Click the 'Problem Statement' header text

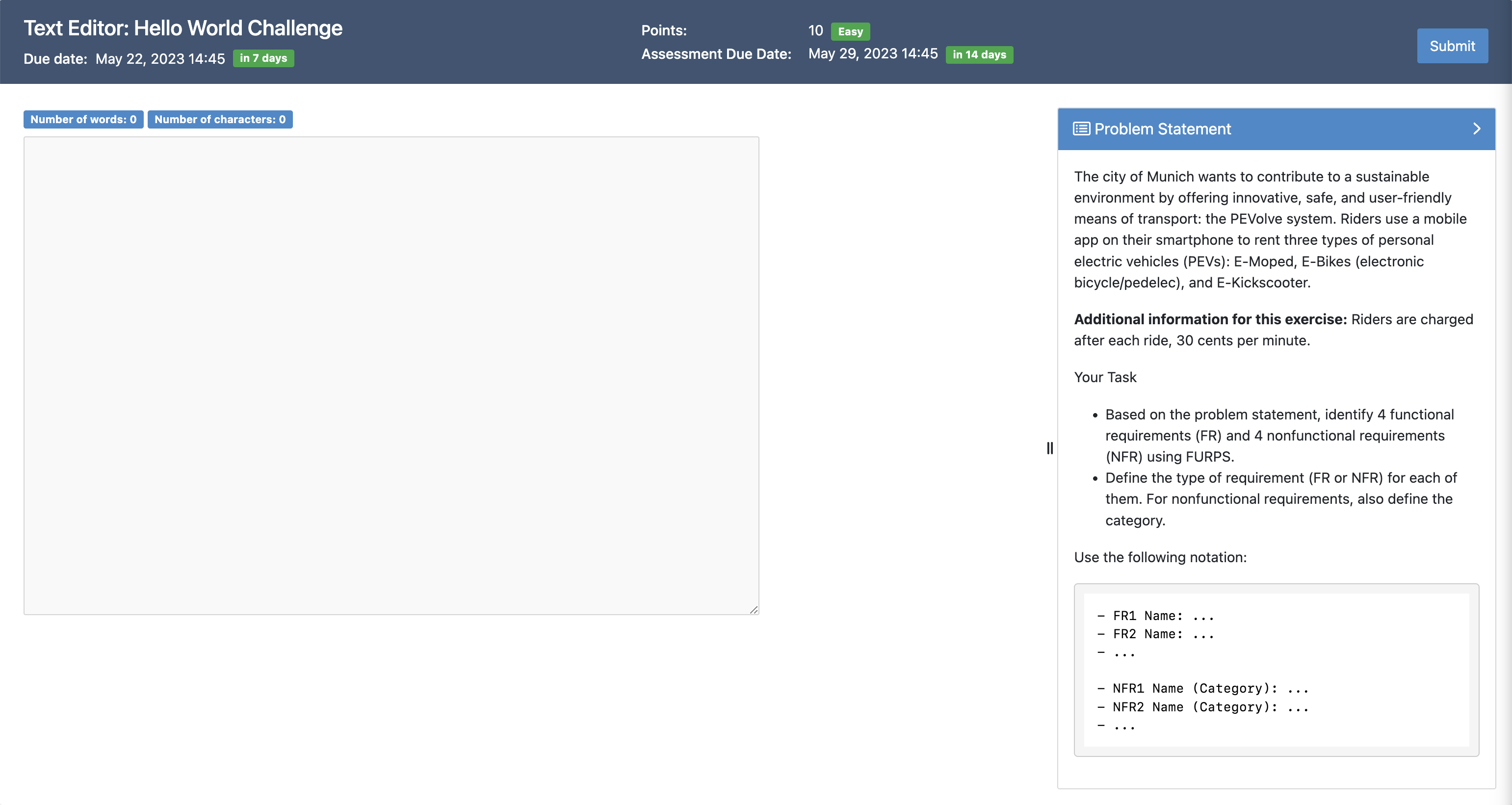pos(1163,129)
